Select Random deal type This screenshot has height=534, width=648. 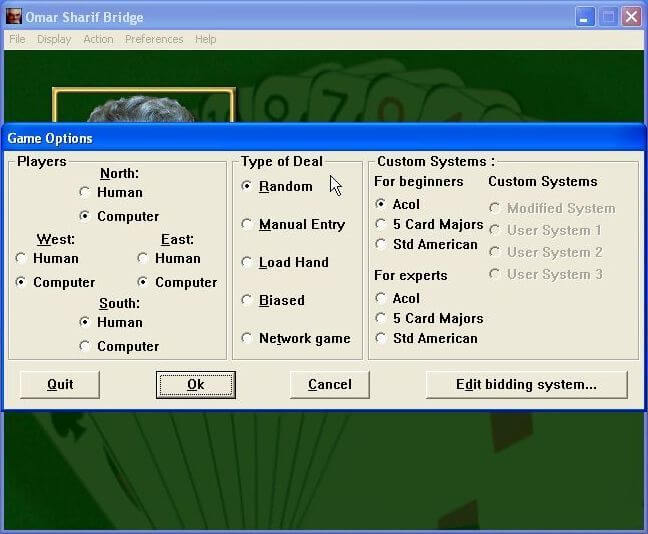pos(276,186)
